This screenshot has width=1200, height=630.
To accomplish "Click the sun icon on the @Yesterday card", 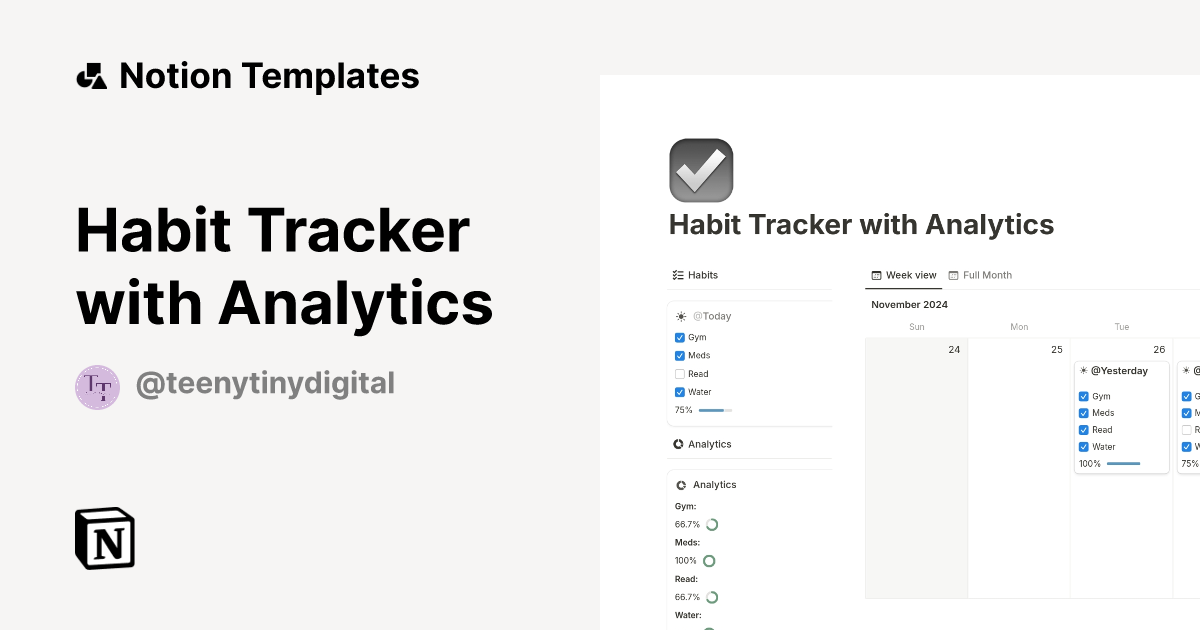I will click(x=1083, y=370).
